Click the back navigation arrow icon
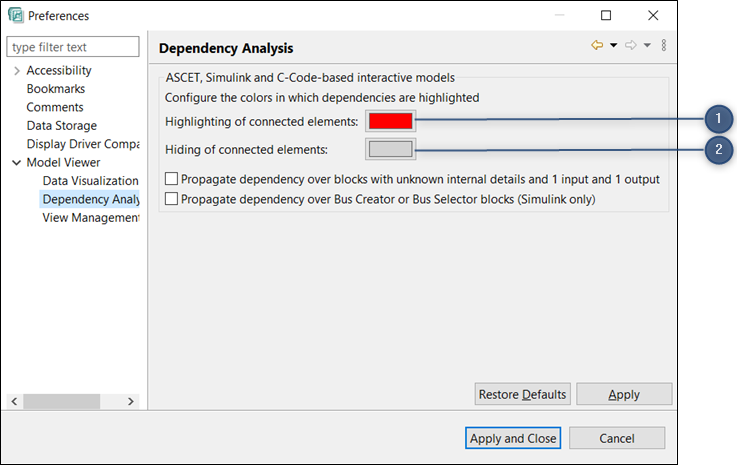 click(597, 46)
